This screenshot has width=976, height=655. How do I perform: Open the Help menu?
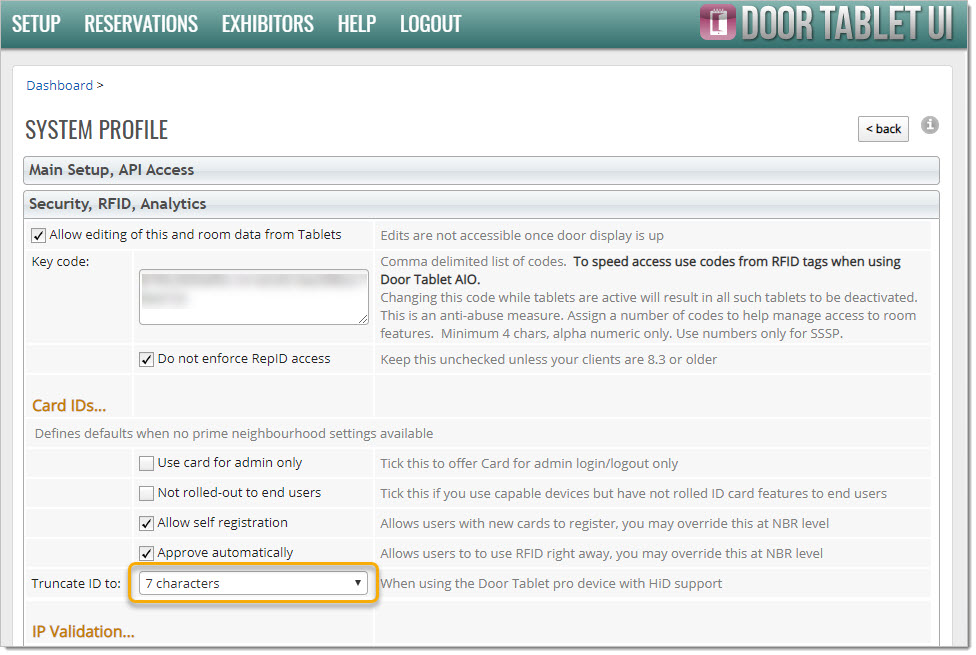[357, 24]
